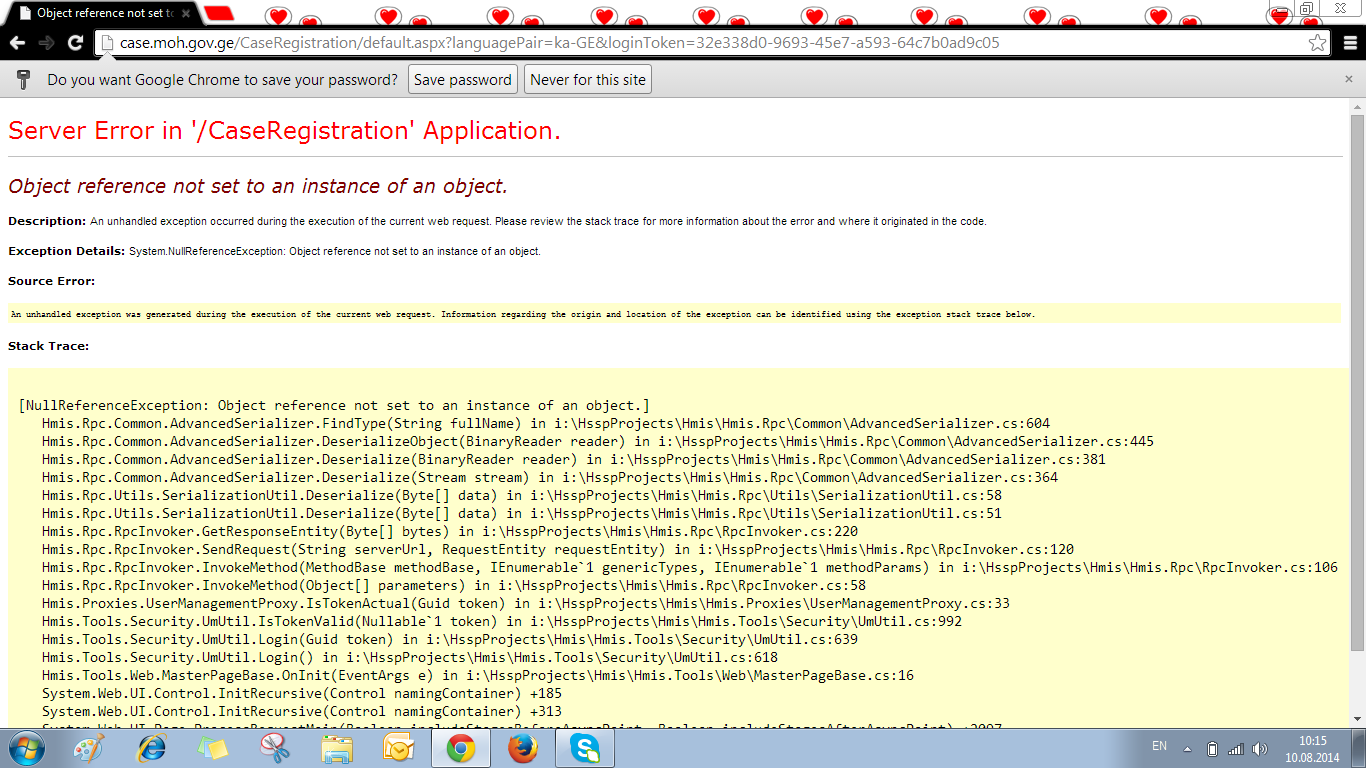Viewport: 1366px width, 768px height.
Task: Click Never for this site button
Action: click(x=588, y=80)
